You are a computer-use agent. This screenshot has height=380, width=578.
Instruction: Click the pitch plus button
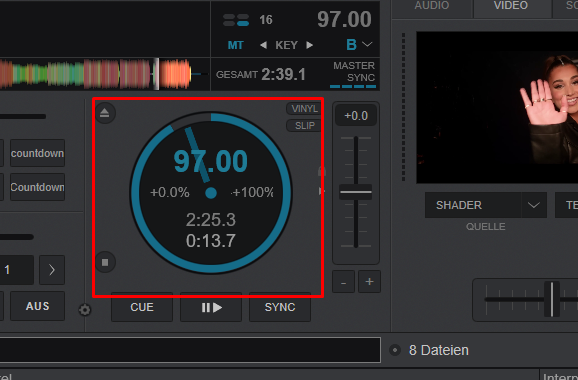369,282
